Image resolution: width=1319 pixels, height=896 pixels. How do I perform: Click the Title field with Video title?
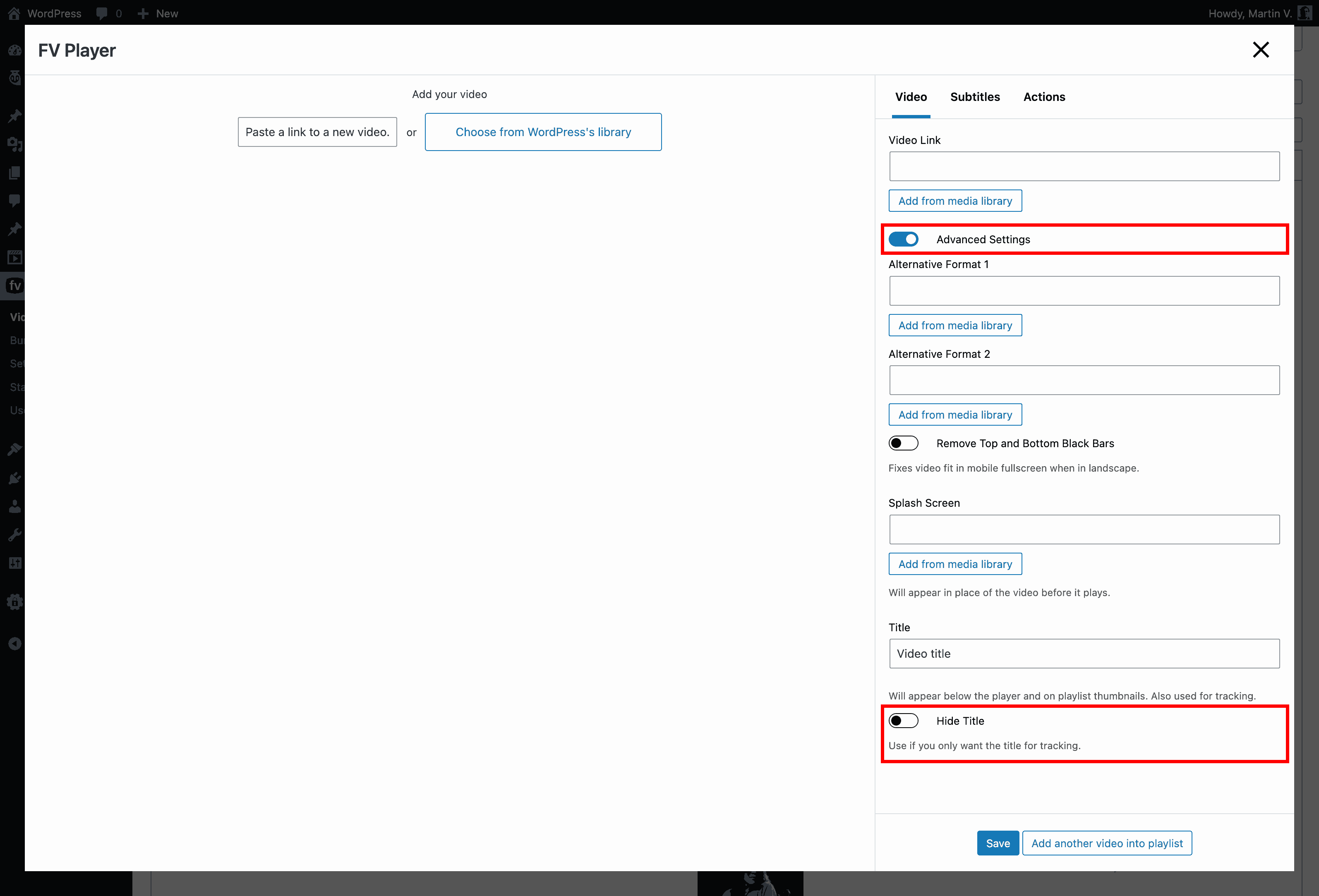click(1084, 654)
